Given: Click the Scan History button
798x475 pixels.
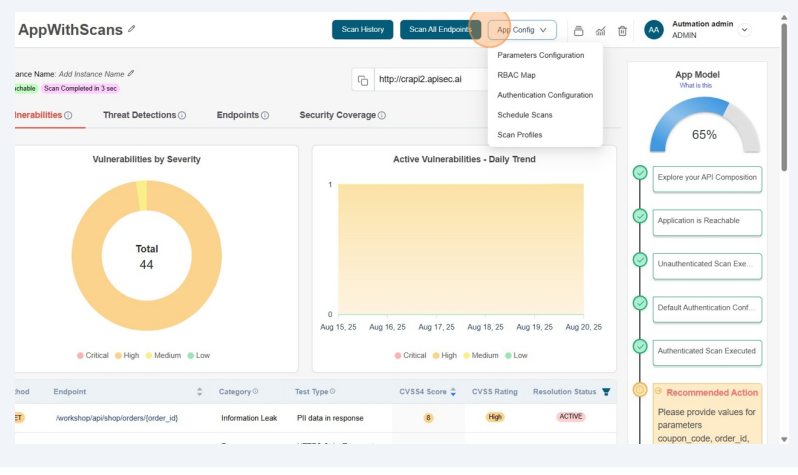Looking at the screenshot, I should pos(362,30).
